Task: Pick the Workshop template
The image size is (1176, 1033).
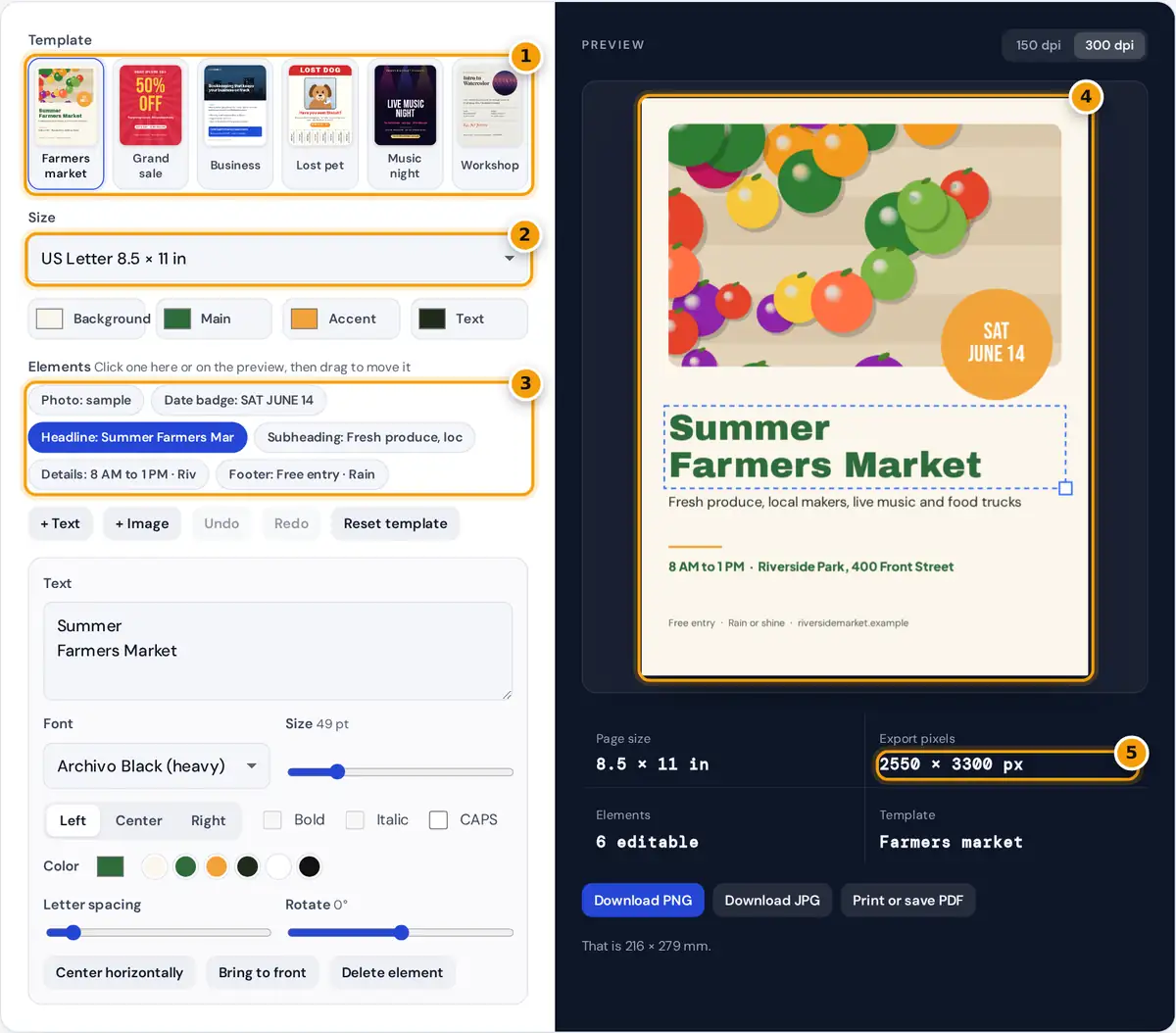Action: pos(490,123)
